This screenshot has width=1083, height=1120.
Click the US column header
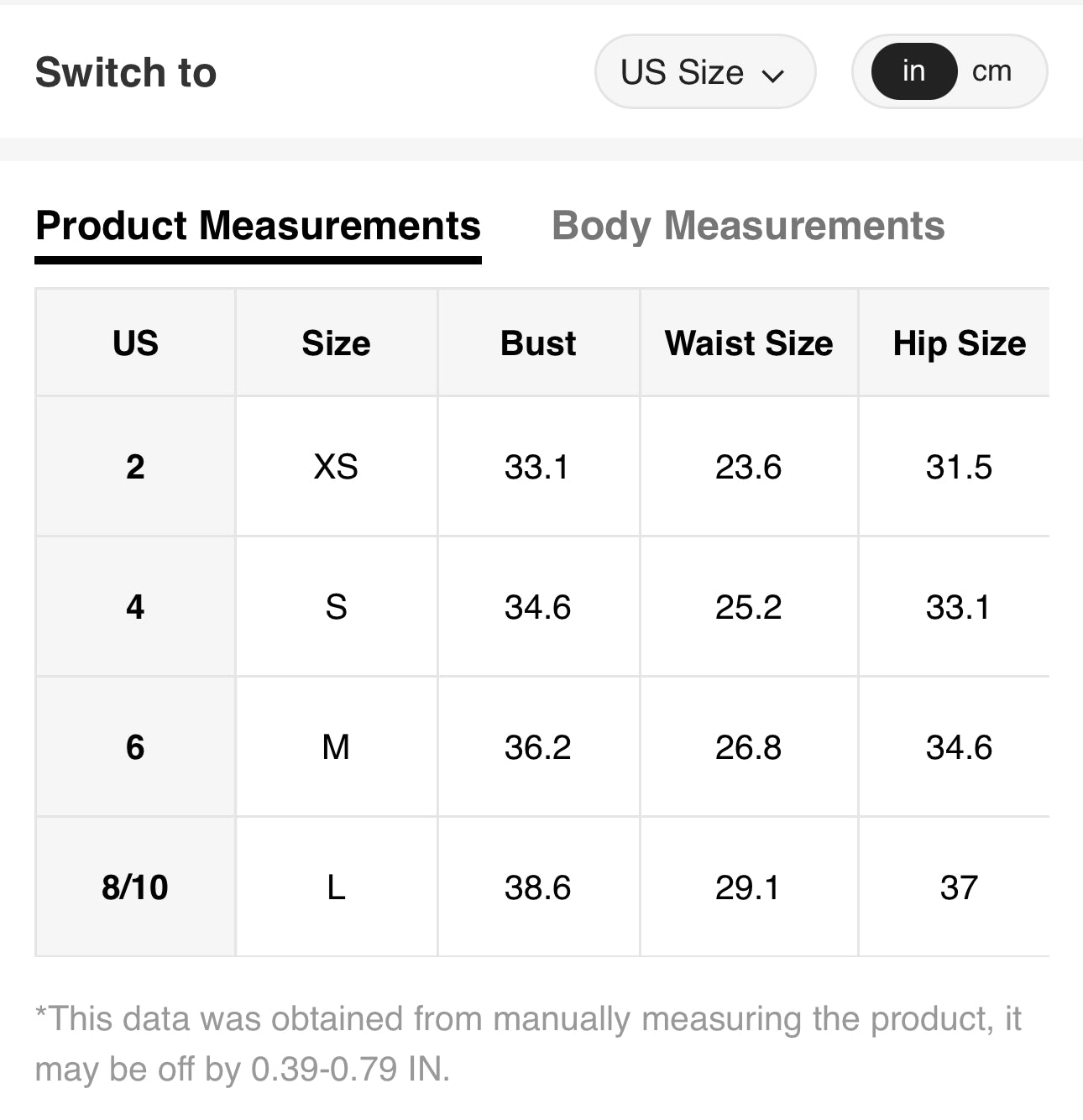[135, 343]
